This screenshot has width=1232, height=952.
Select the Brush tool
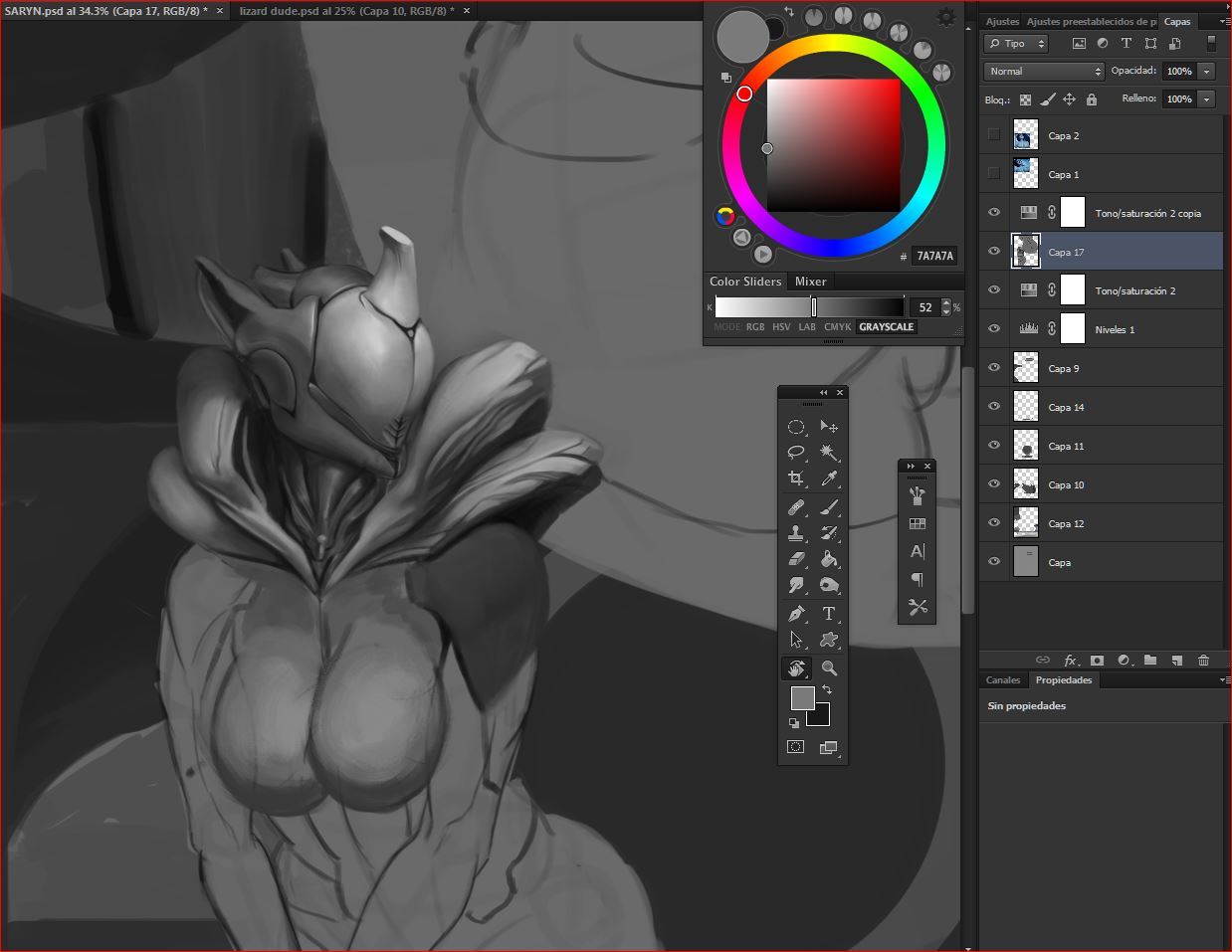828,508
